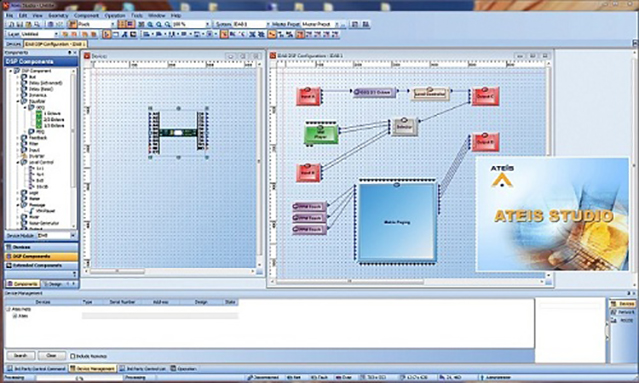Click the zoom-in magnifier toolbar icon
Viewport: 639px width, 383px height.
click(150, 24)
